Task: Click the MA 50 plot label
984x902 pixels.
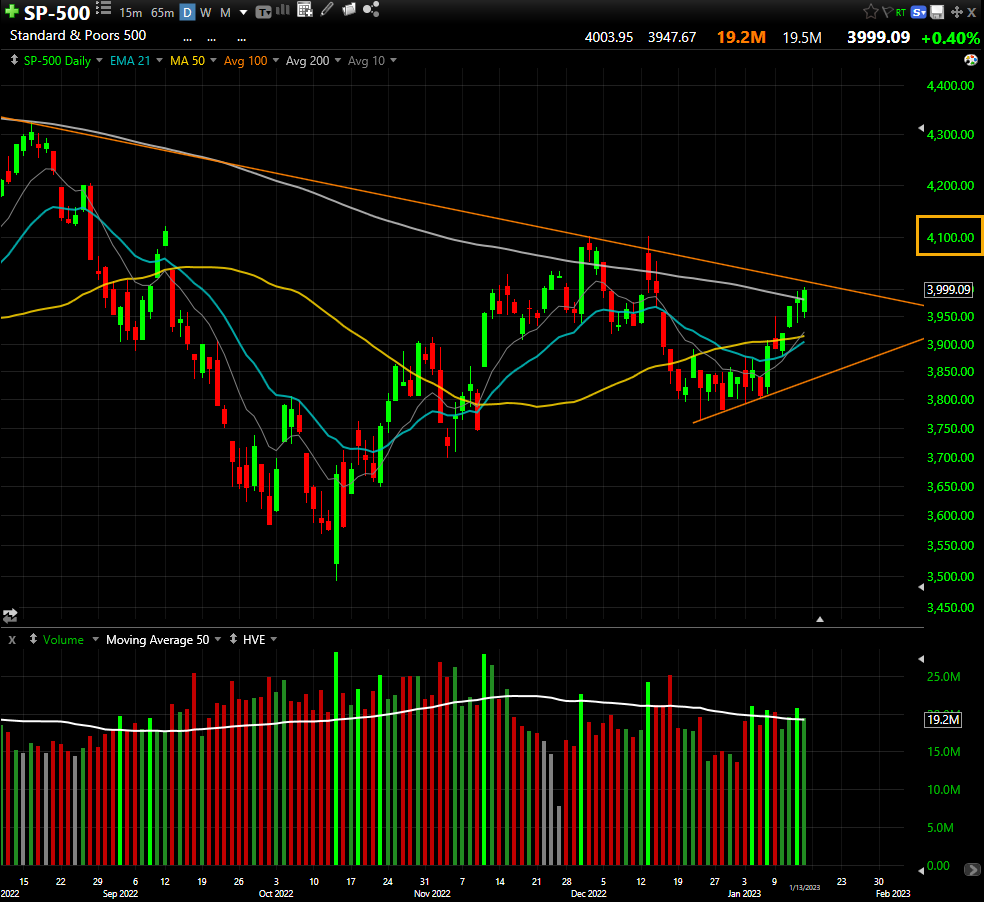Action: pos(187,61)
